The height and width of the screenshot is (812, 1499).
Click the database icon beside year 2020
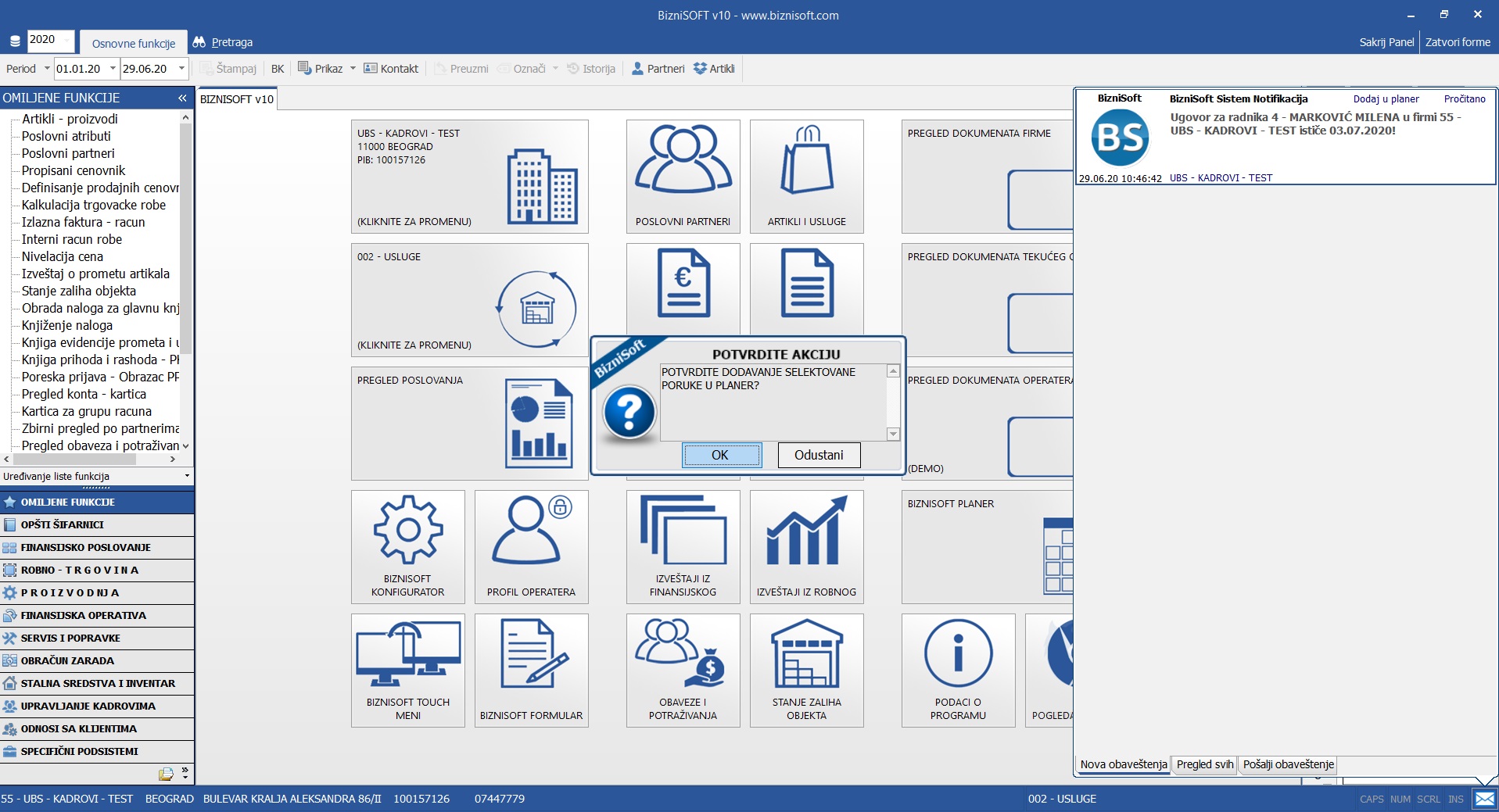click(x=15, y=41)
